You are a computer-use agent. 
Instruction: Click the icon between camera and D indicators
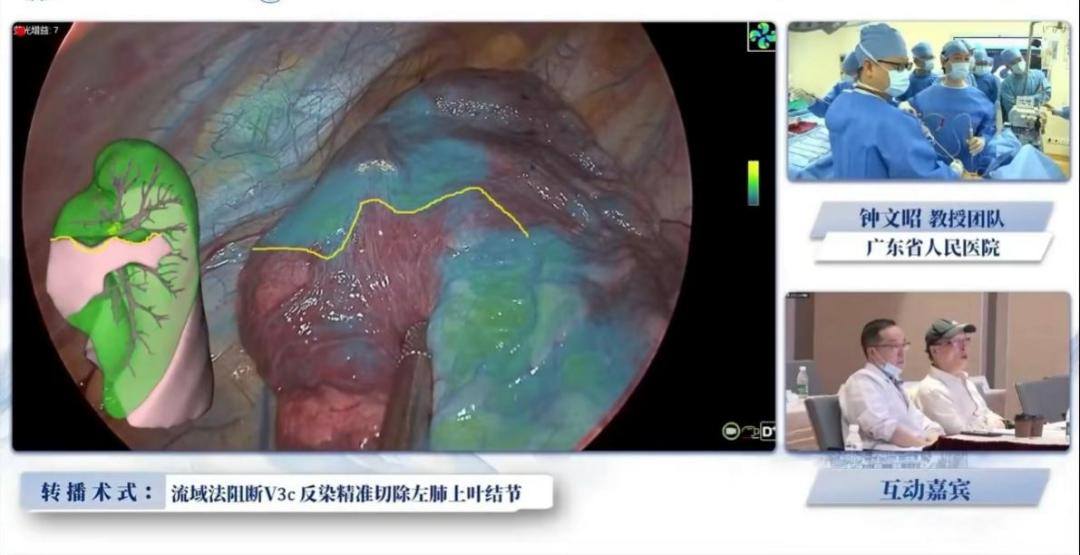pyautogui.click(x=750, y=432)
